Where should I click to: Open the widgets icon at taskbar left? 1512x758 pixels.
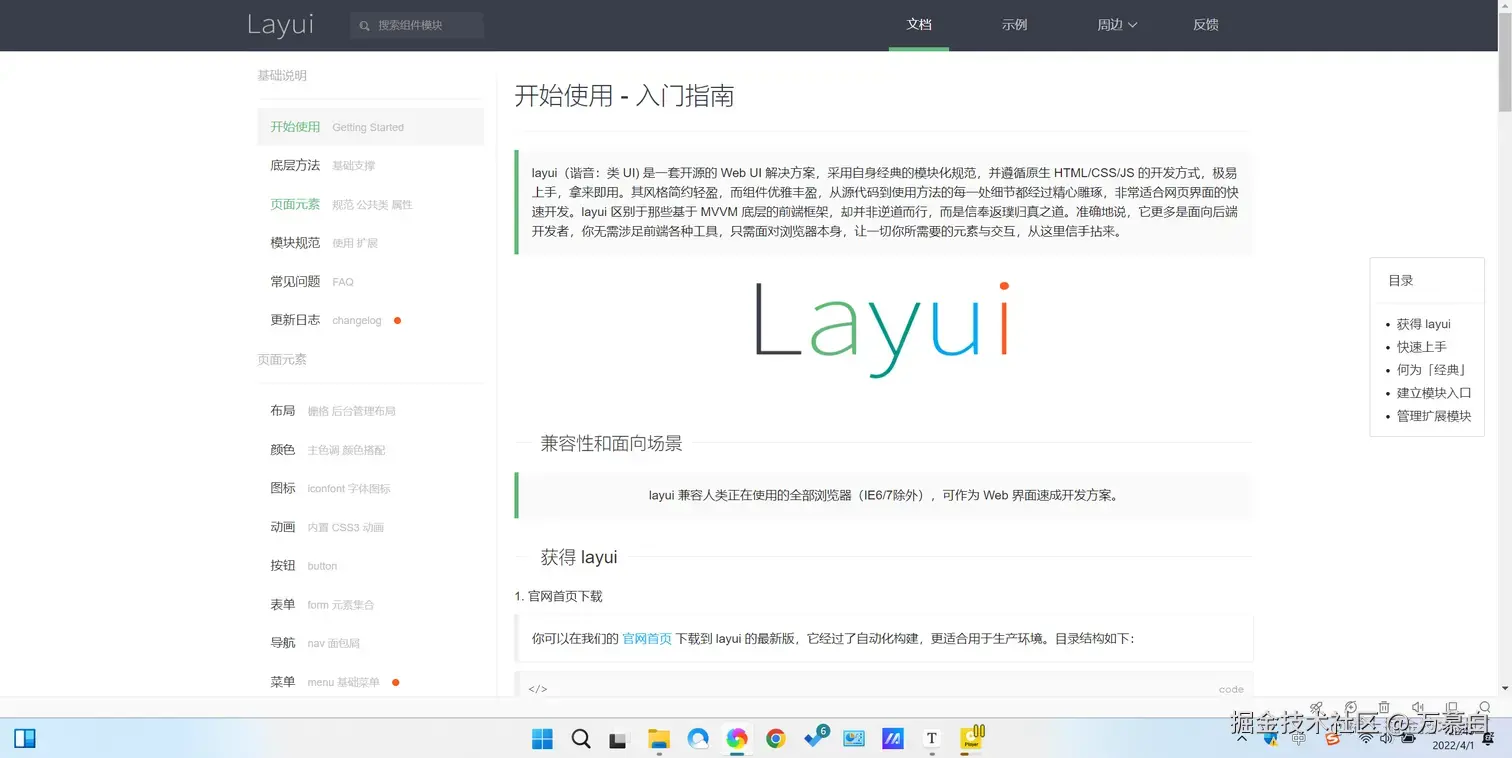click(25, 739)
